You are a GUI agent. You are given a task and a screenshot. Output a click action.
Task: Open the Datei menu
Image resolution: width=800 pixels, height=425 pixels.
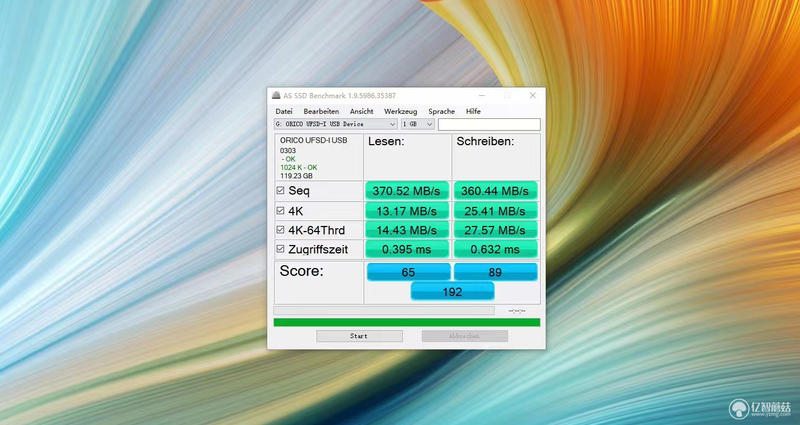coord(284,111)
